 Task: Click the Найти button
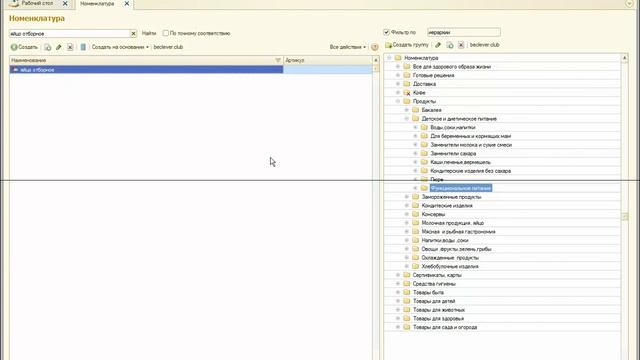point(149,33)
